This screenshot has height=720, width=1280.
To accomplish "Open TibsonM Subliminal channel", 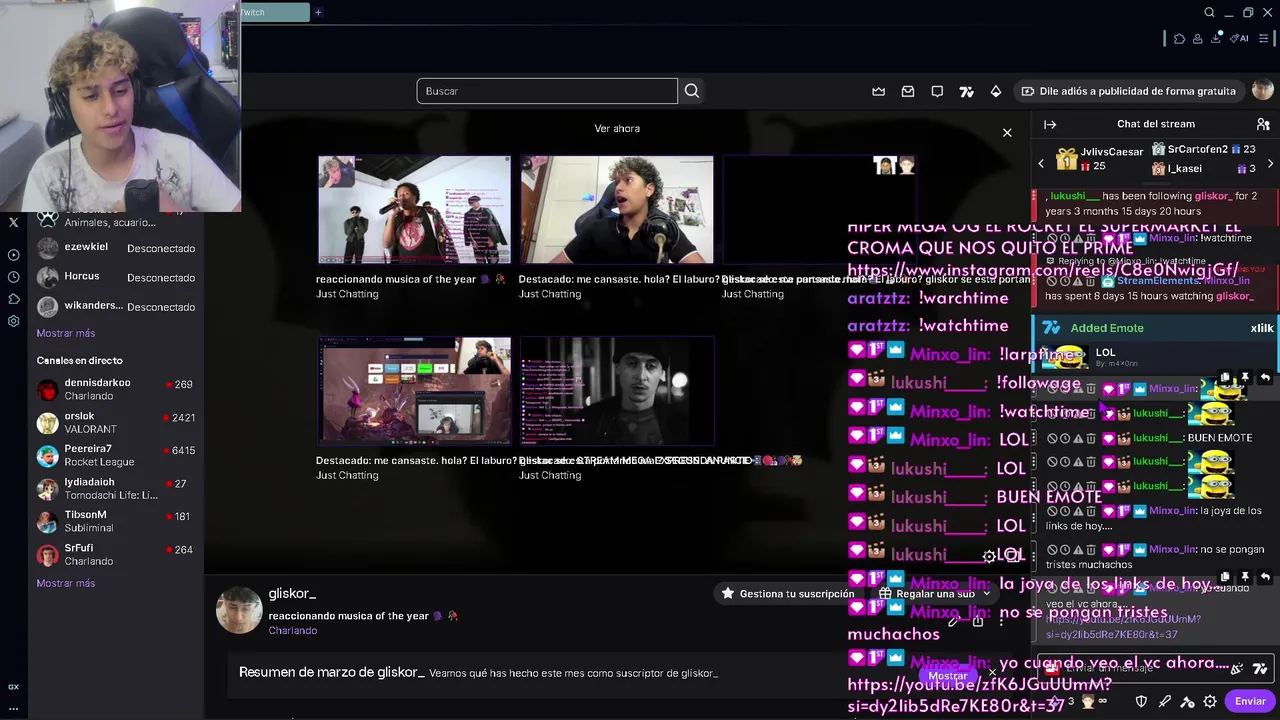I will [115, 521].
